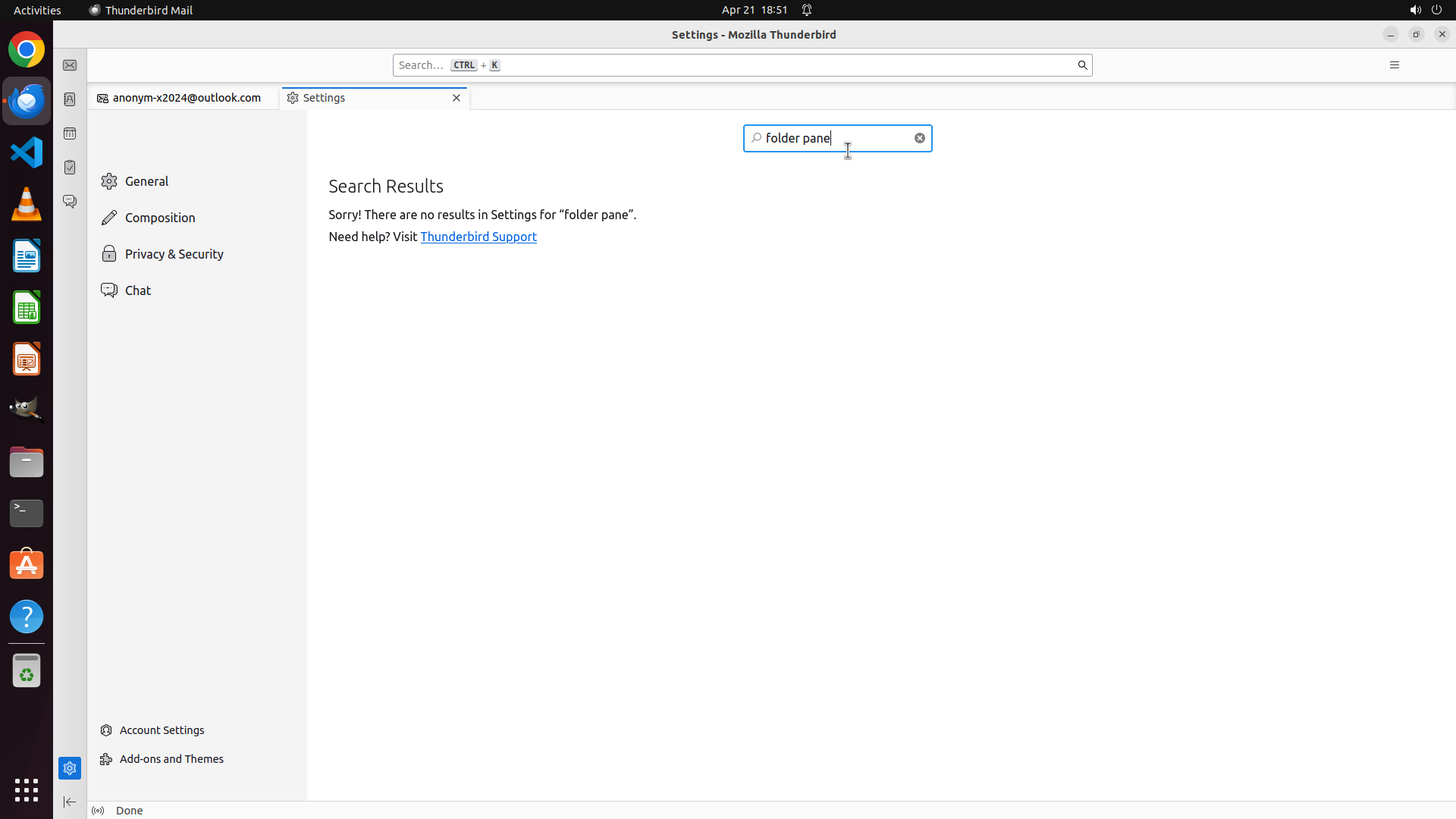Click the Settings gear in spaces toolbar
This screenshot has width=1456, height=819.
[70, 768]
